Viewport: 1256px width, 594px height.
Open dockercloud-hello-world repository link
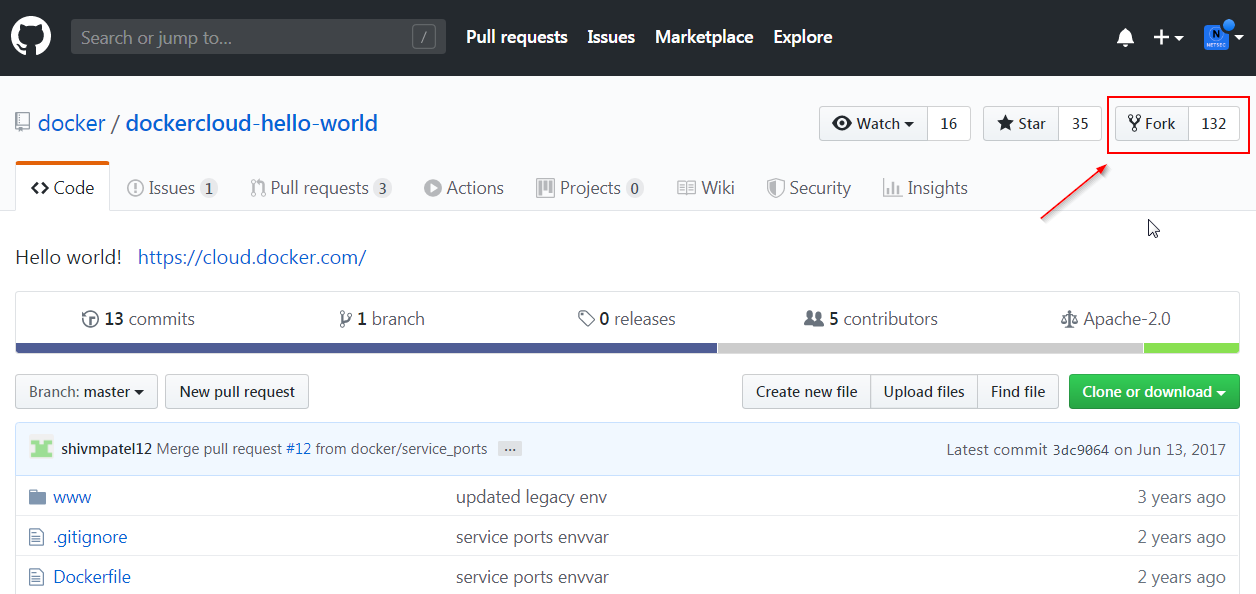pos(252,123)
